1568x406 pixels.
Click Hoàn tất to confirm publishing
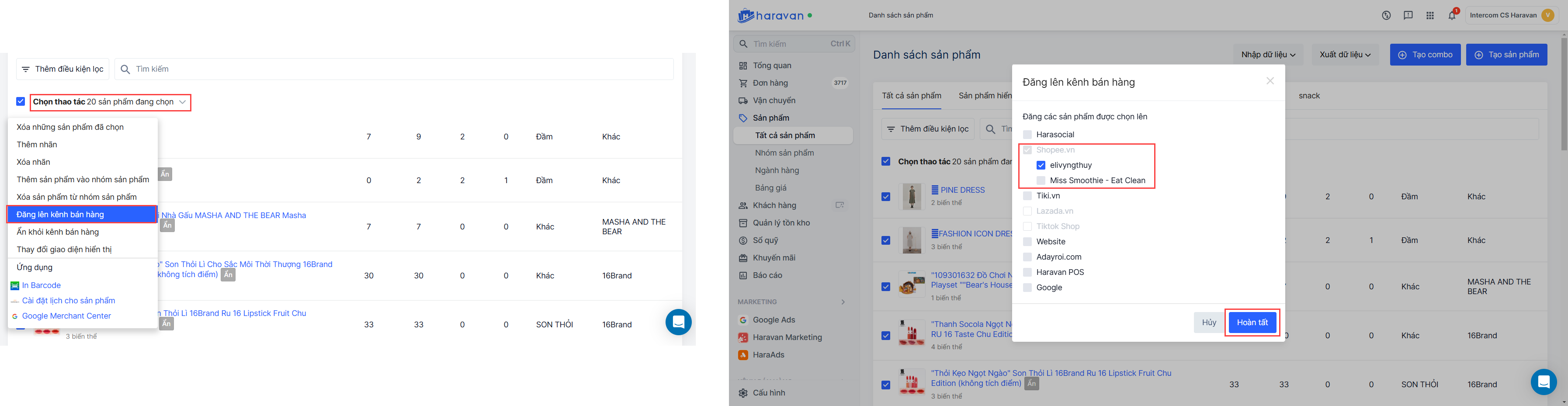(x=1252, y=323)
